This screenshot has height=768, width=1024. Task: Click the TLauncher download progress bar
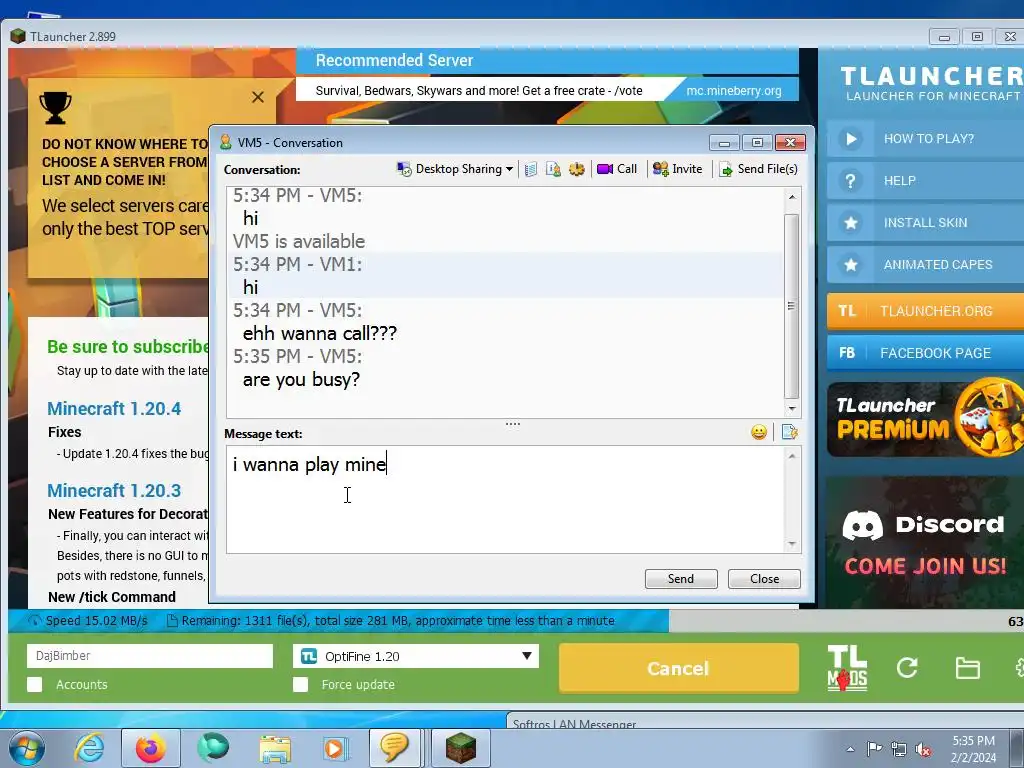pos(516,621)
